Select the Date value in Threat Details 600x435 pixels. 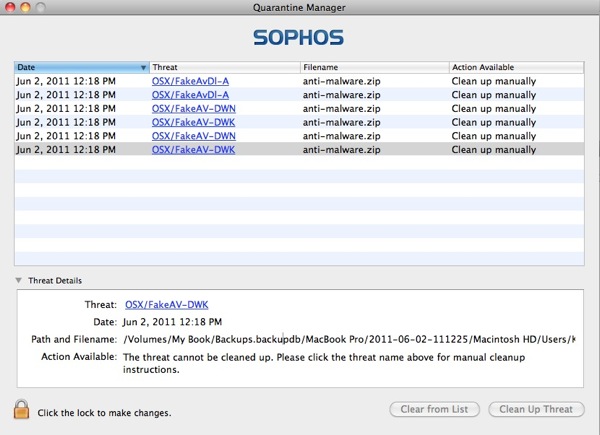pyautogui.click(x=172, y=322)
